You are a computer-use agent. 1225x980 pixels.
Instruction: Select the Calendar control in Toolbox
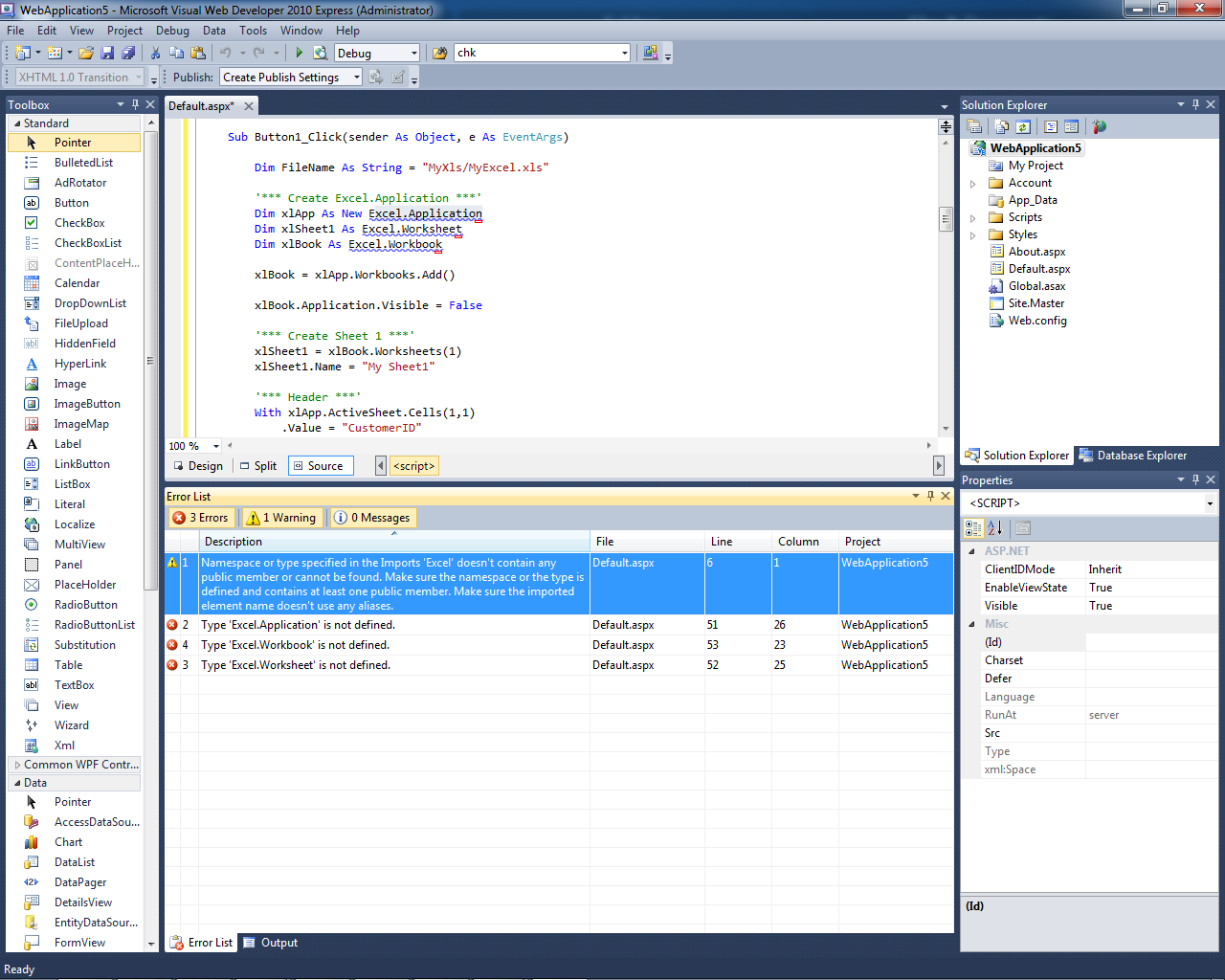[77, 283]
